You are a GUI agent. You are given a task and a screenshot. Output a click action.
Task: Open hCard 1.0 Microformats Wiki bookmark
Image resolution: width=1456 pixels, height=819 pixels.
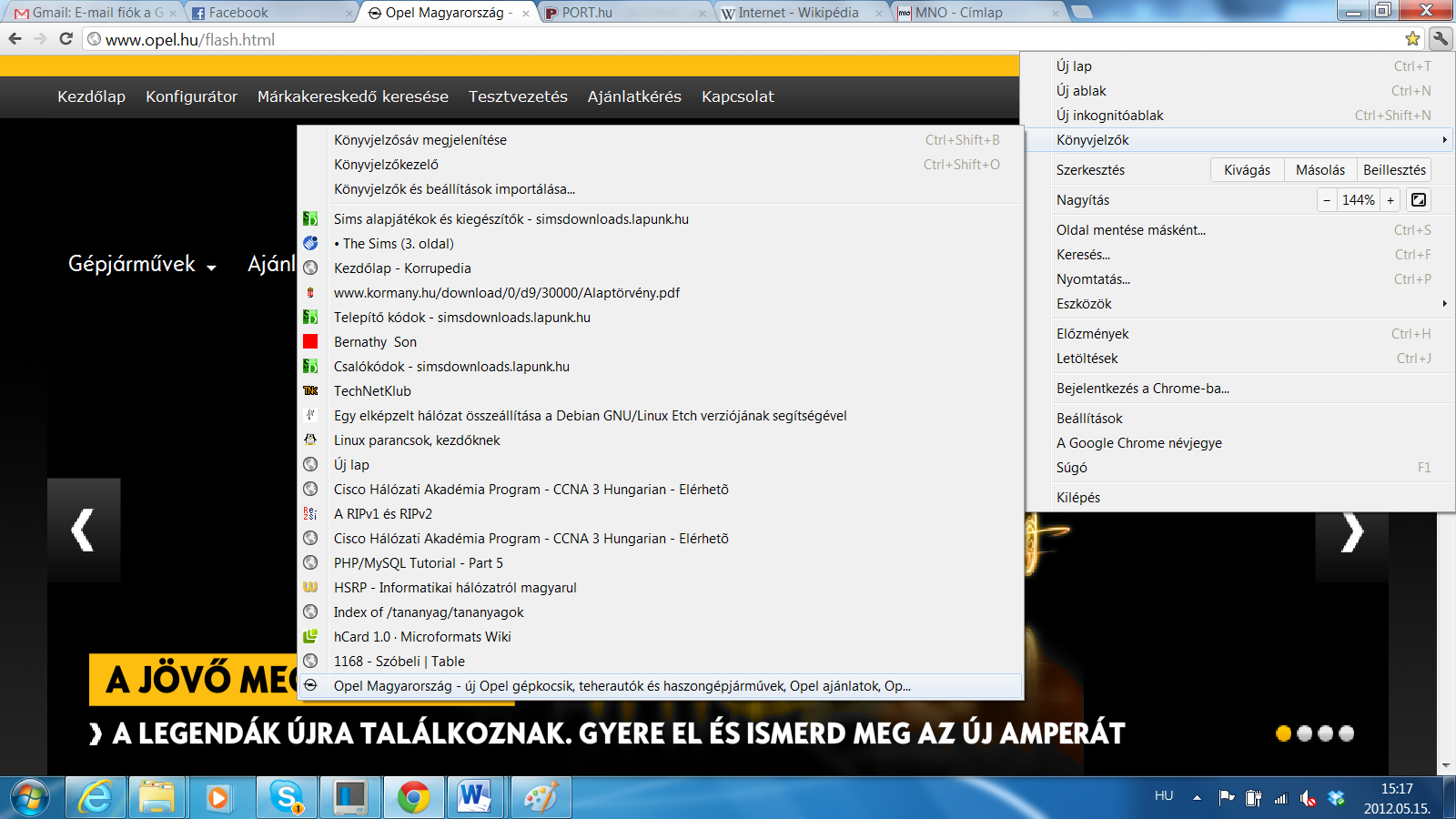pos(660,637)
